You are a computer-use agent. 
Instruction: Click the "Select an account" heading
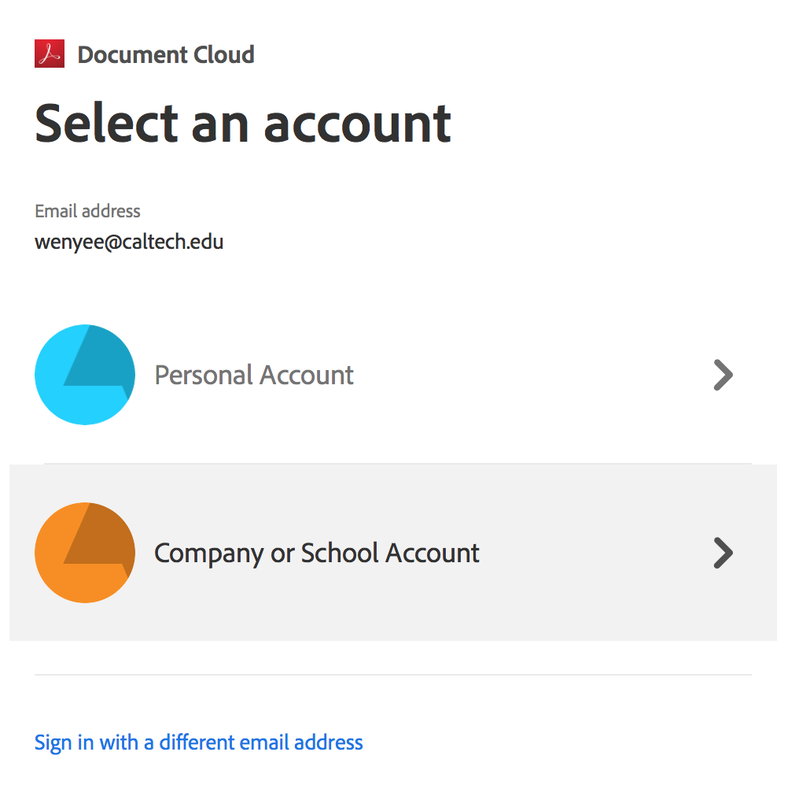(x=243, y=124)
